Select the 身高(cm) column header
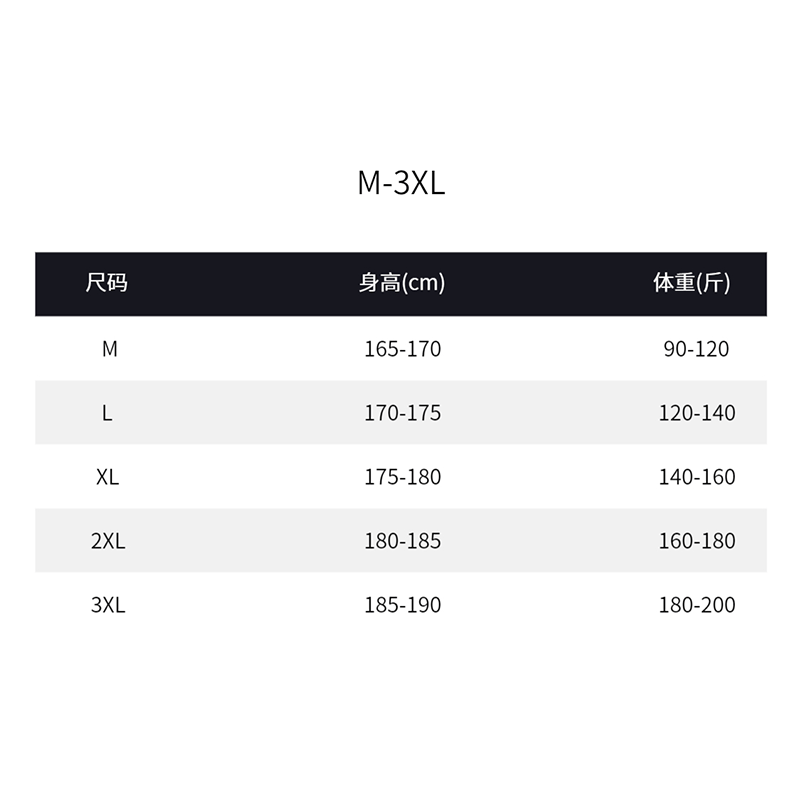800x800 pixels. click(x=402, y=283)
